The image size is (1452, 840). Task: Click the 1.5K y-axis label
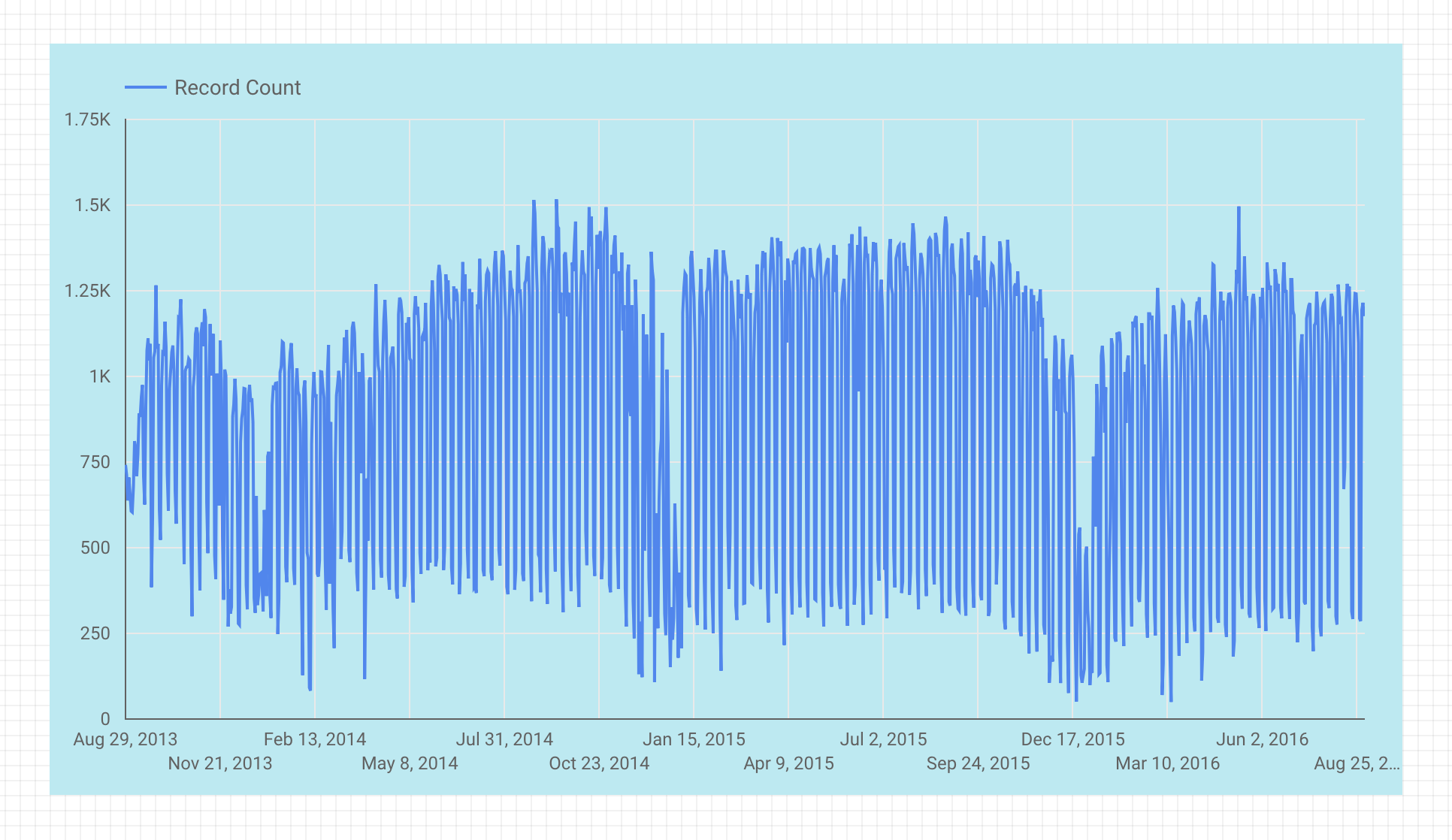(x=92, y=205)
